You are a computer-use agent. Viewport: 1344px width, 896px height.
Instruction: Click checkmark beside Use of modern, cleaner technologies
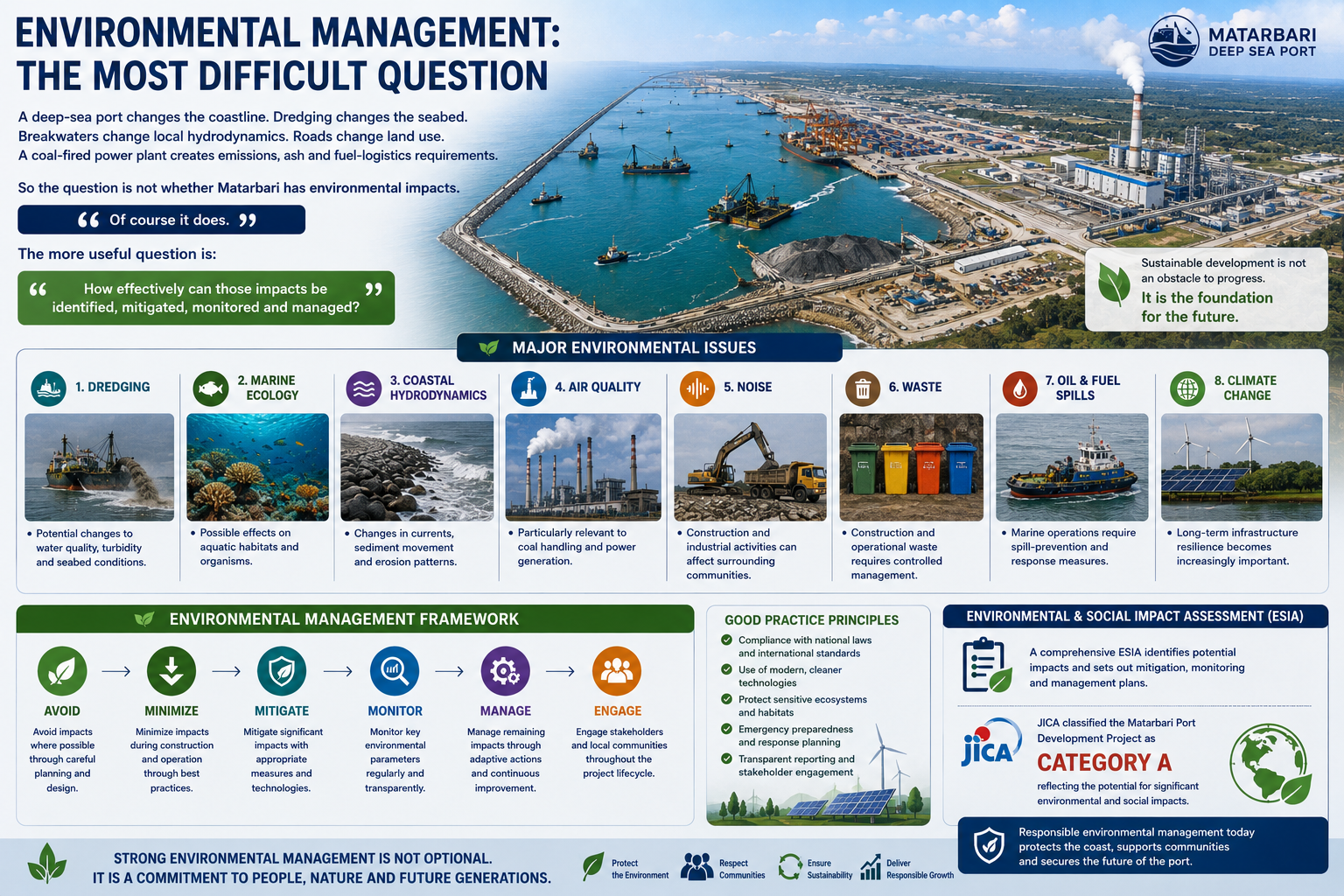tap(726, 669)
